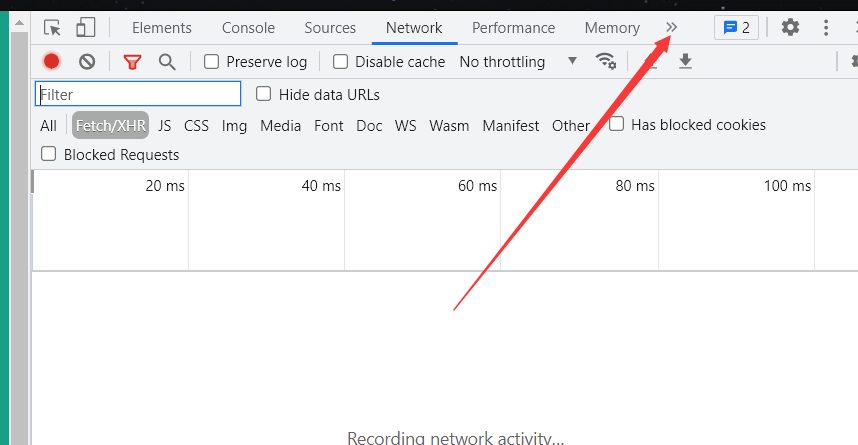The image size is (858, 445).
Task: Click the export HAR download icon
Action: (685, 61)
